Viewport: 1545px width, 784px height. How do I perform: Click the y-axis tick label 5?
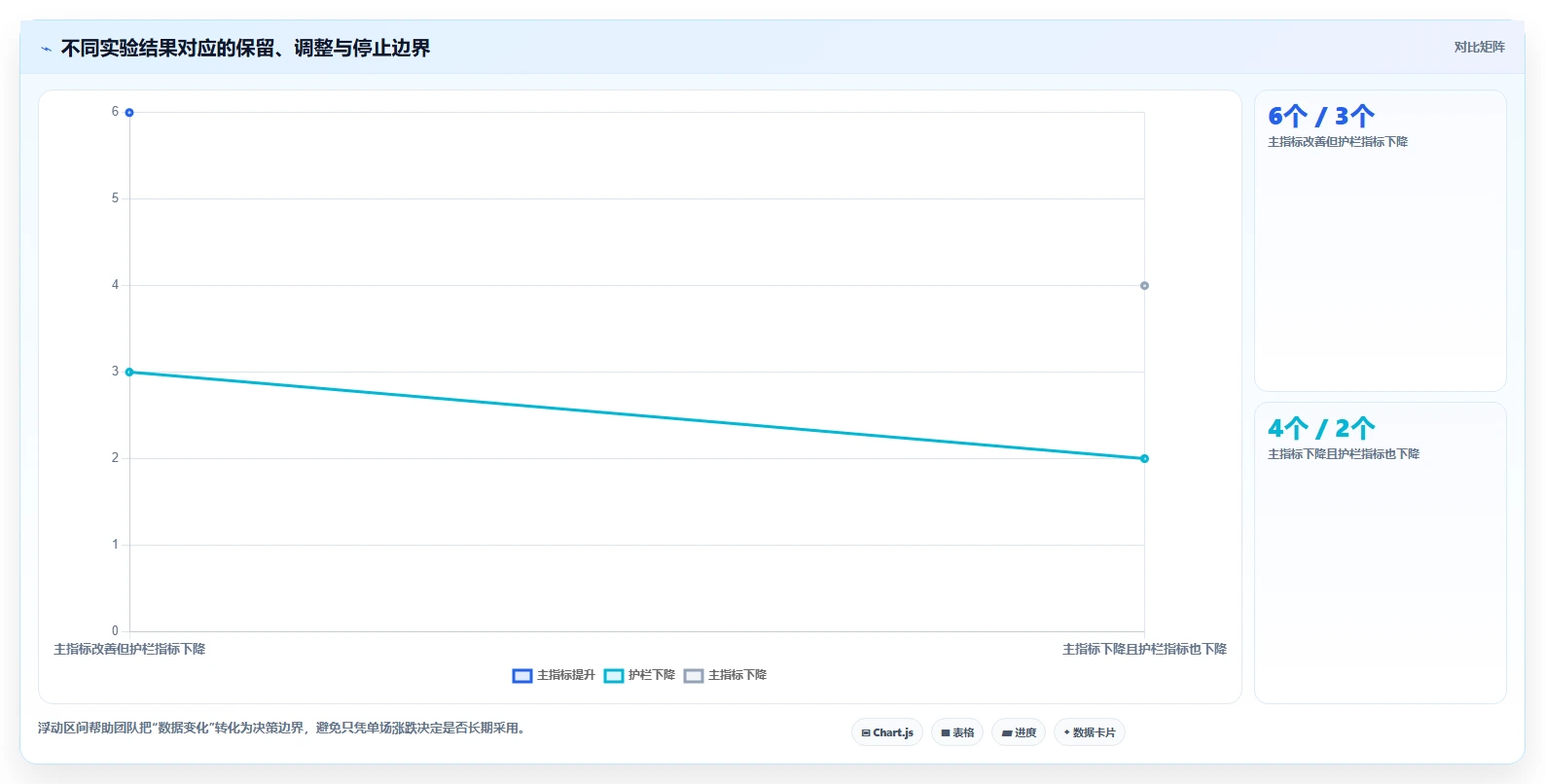[x=115, y=198]
